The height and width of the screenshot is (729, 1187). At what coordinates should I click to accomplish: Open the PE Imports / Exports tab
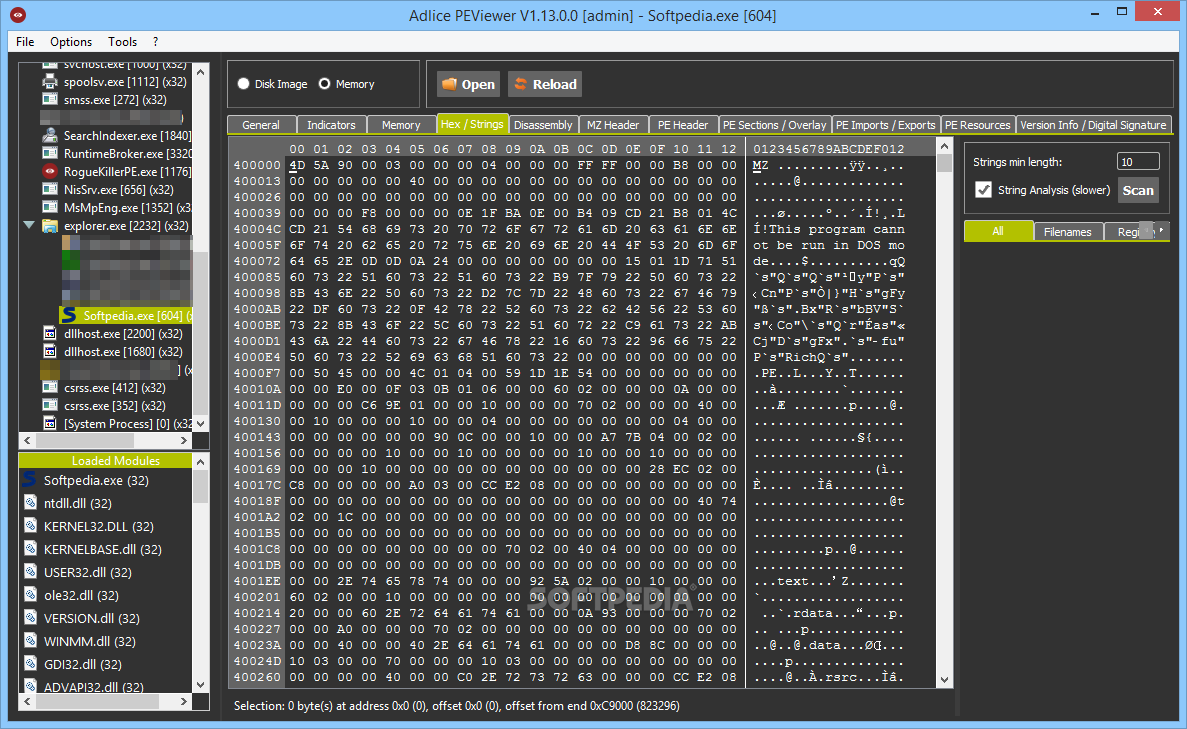tap(886, 125)
